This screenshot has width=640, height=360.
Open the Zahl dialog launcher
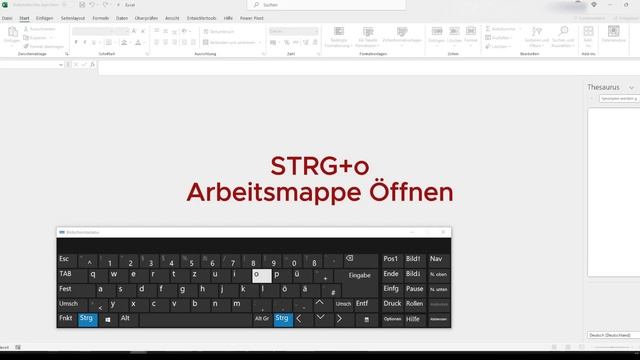(x=318, y=54)
